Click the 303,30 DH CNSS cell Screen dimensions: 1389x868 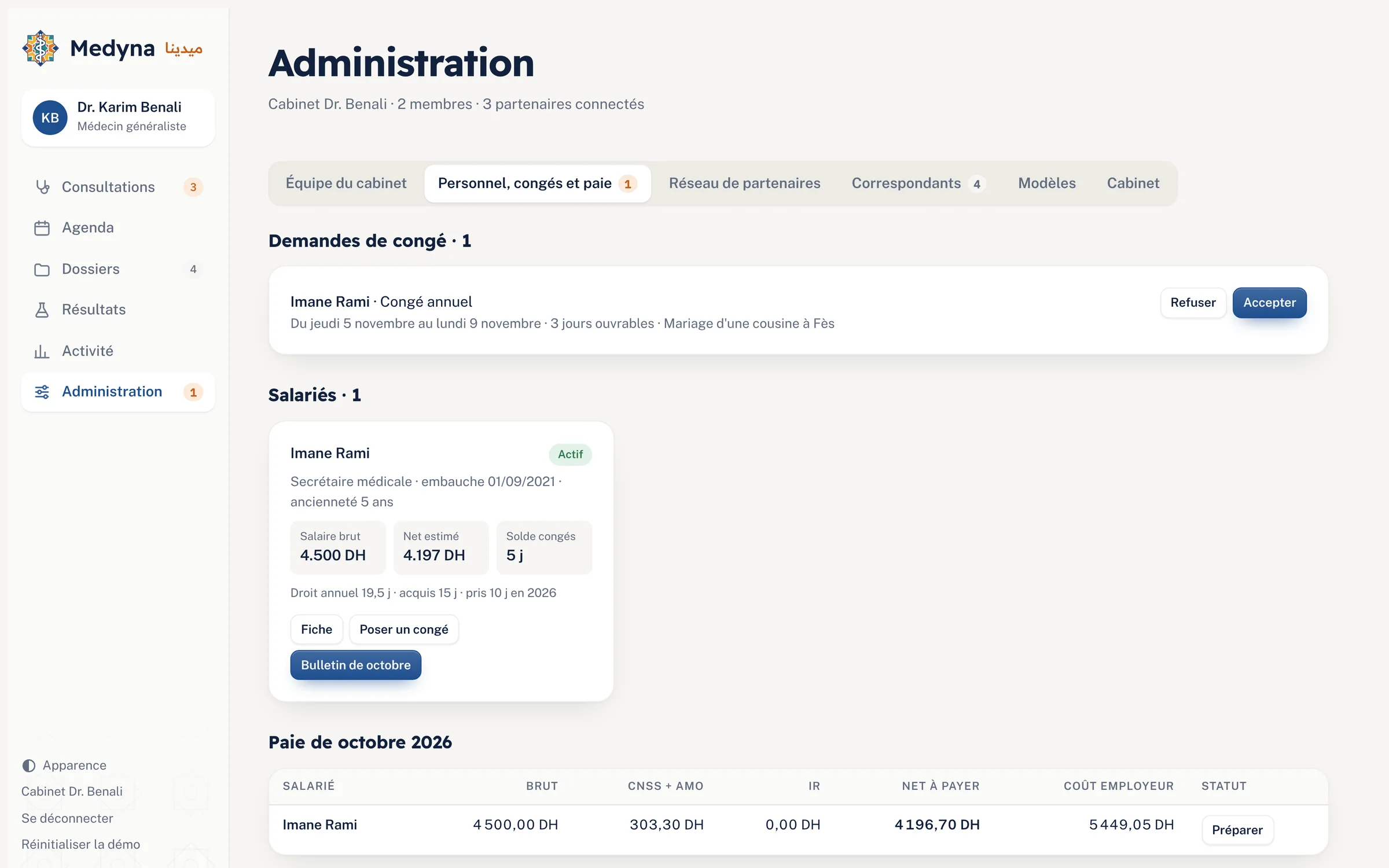pos(667,825)
